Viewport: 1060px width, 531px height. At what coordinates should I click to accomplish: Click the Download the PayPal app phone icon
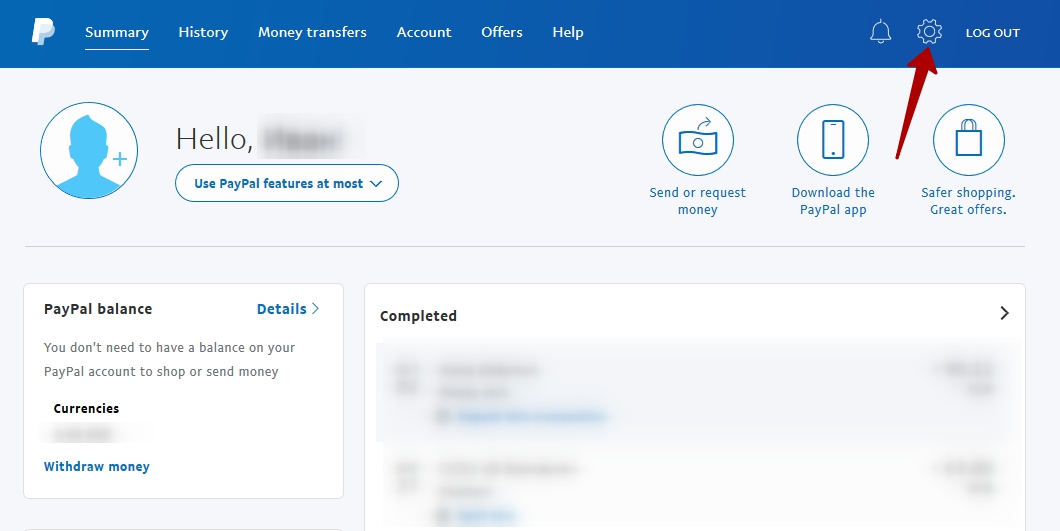833,140
